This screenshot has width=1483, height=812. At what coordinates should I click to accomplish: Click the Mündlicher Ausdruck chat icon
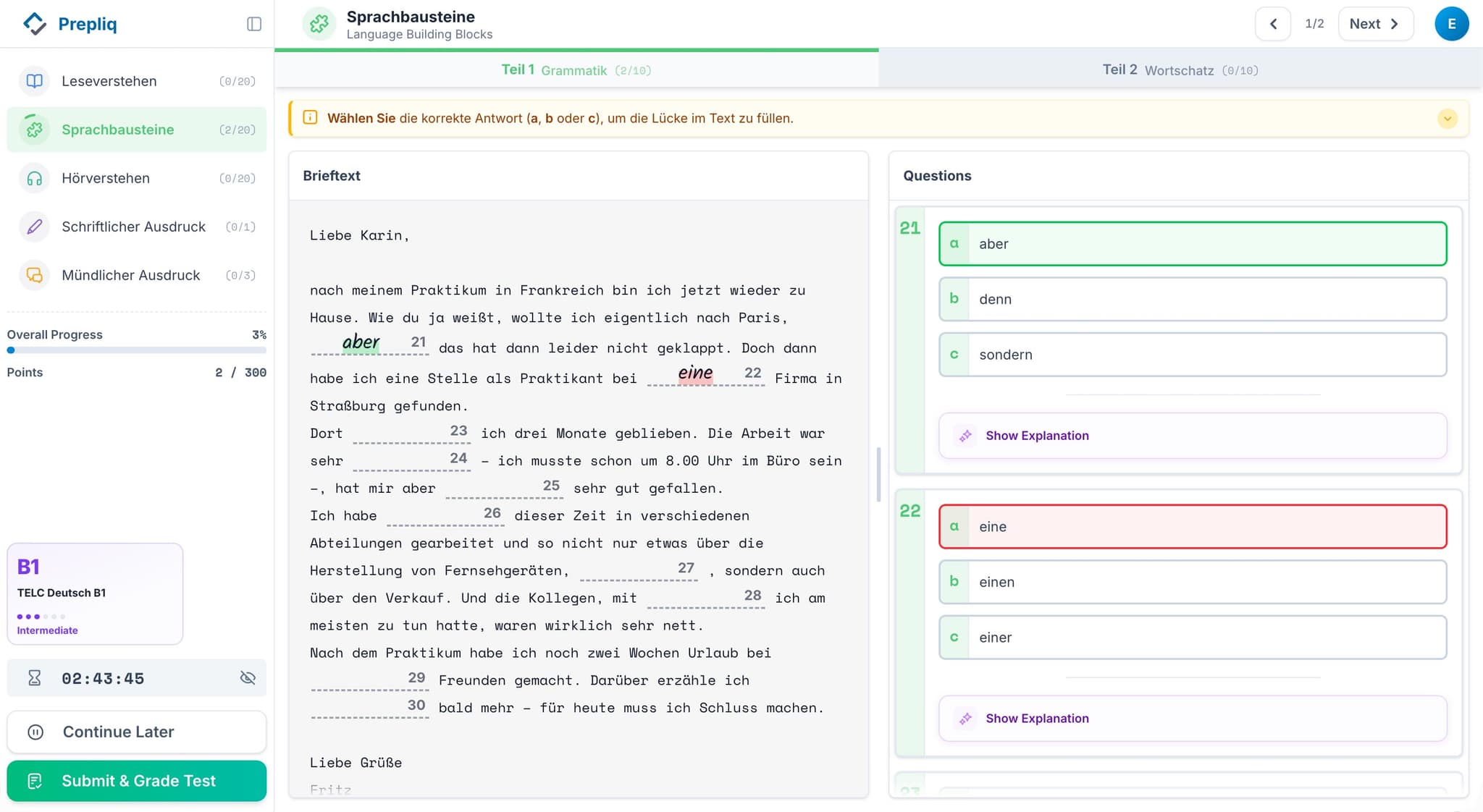(x=34, y=275)
